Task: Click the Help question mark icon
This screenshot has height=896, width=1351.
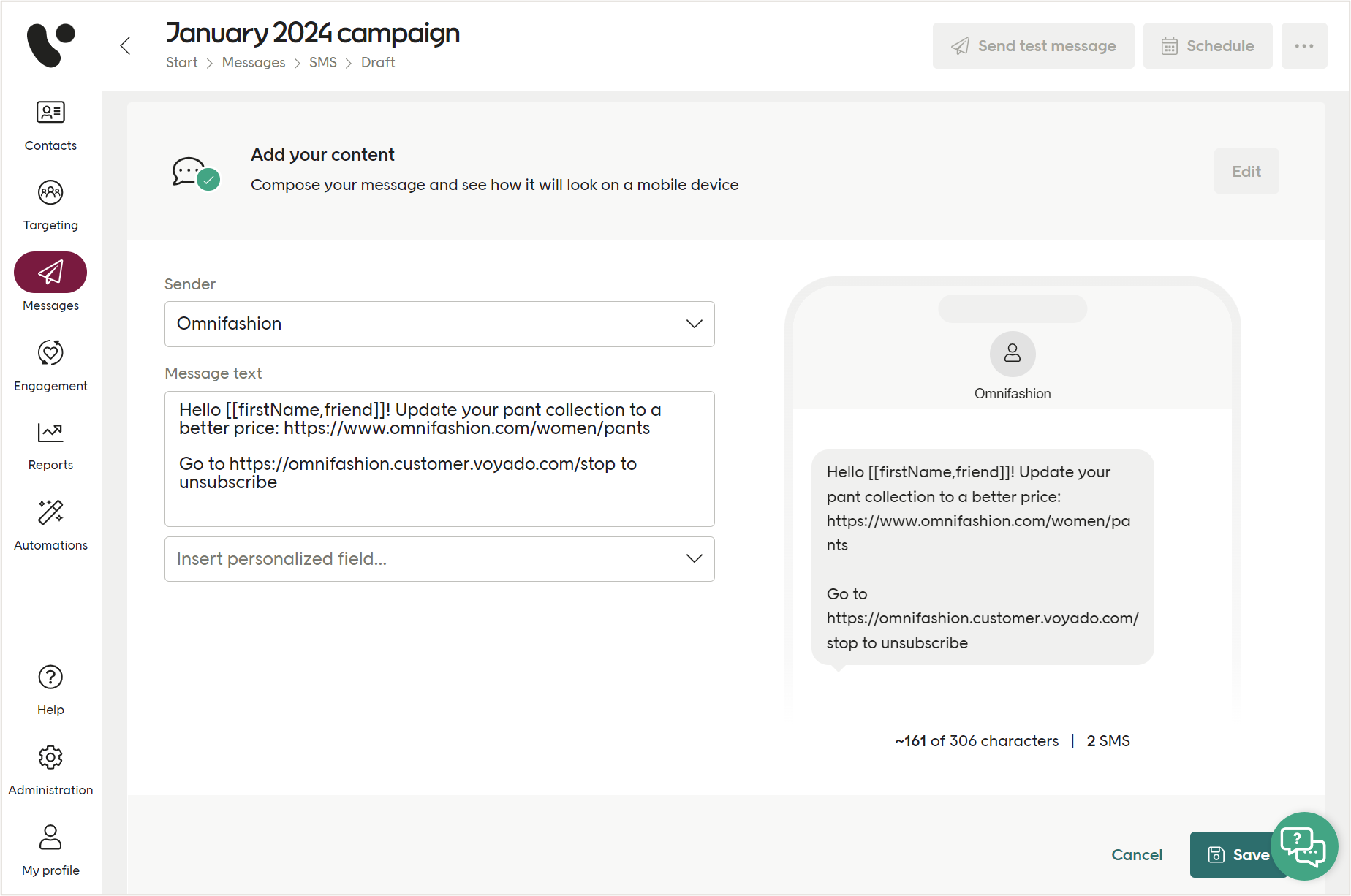Action: pos(50,677)
